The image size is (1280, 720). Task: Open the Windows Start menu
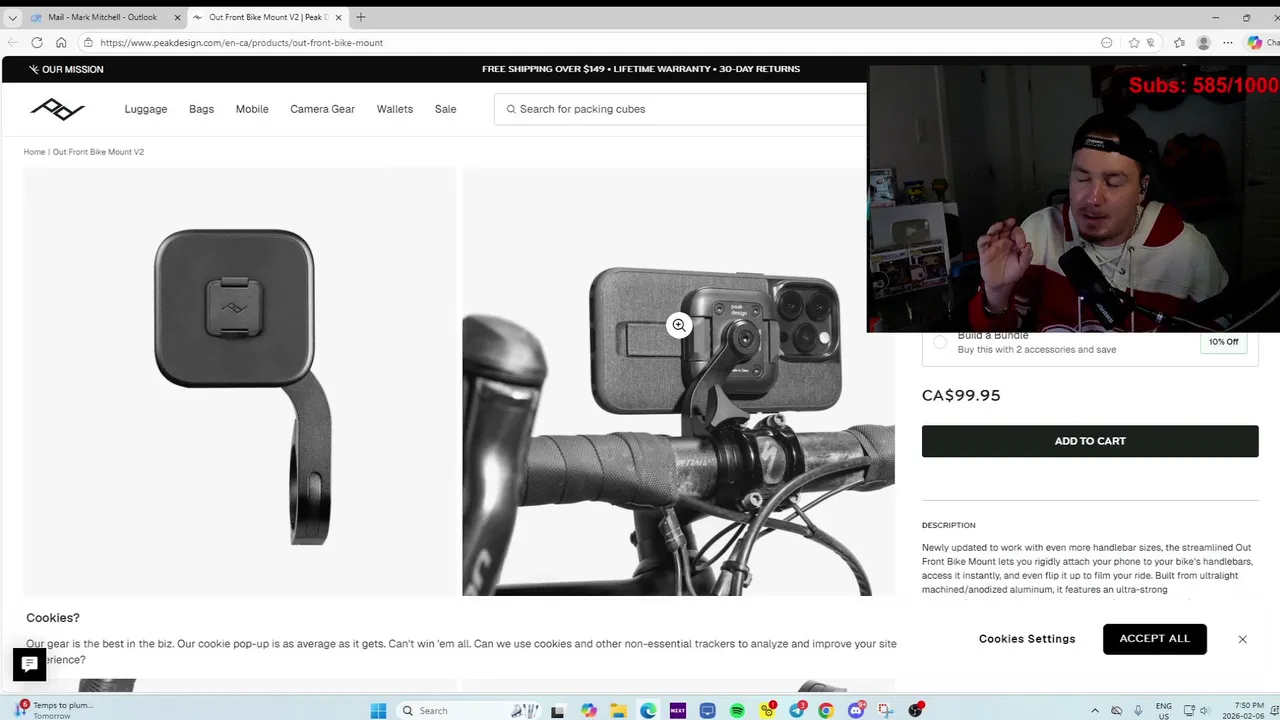coord(378,711)
